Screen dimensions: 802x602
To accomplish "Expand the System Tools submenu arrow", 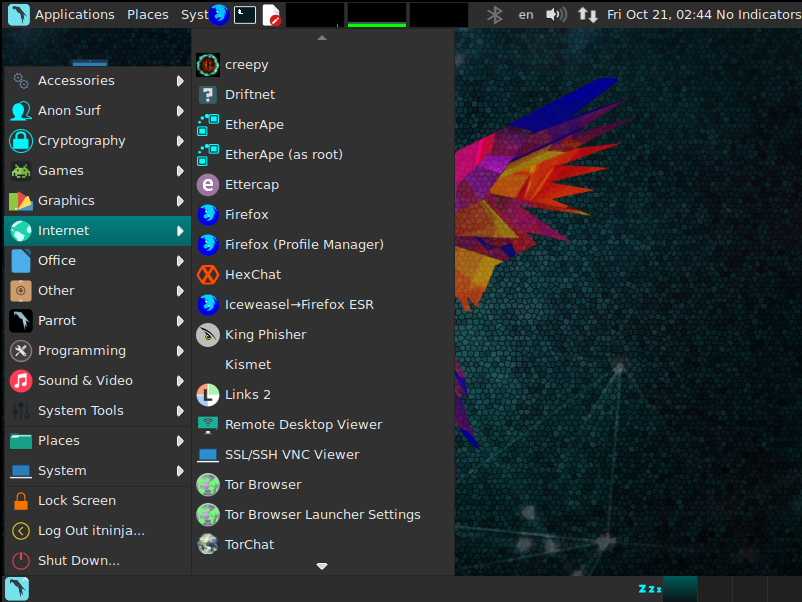I will tap(180, 411).
